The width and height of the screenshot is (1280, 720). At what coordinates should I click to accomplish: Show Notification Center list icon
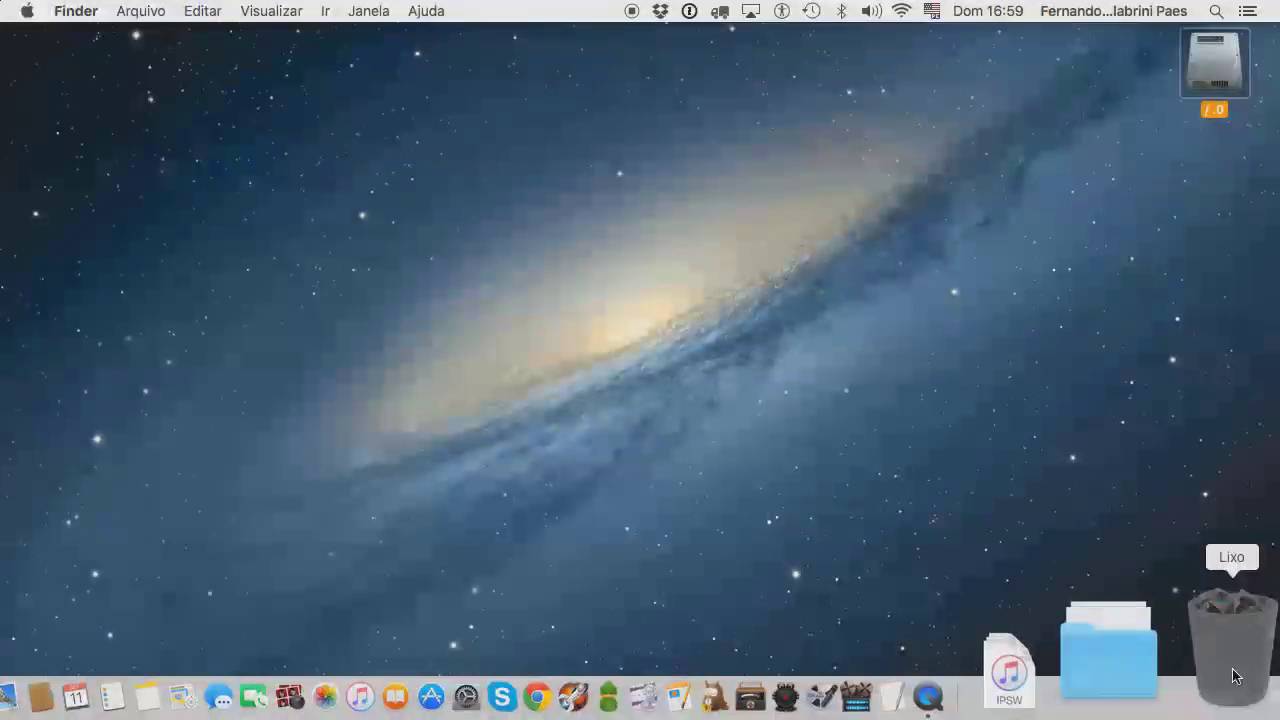(x=1247, y=11)
